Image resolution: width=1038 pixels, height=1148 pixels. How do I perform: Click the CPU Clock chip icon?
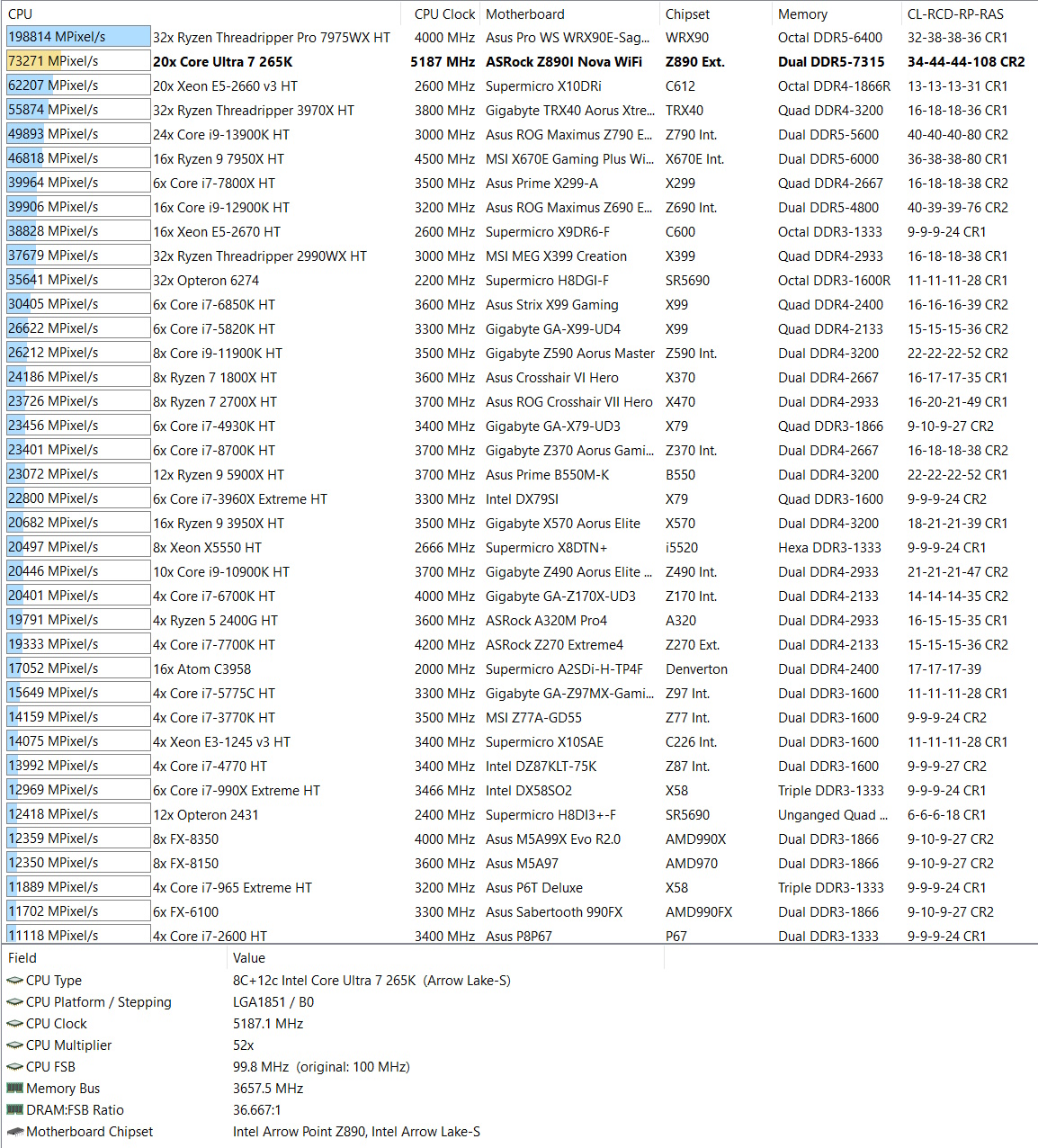(14, 1024)
